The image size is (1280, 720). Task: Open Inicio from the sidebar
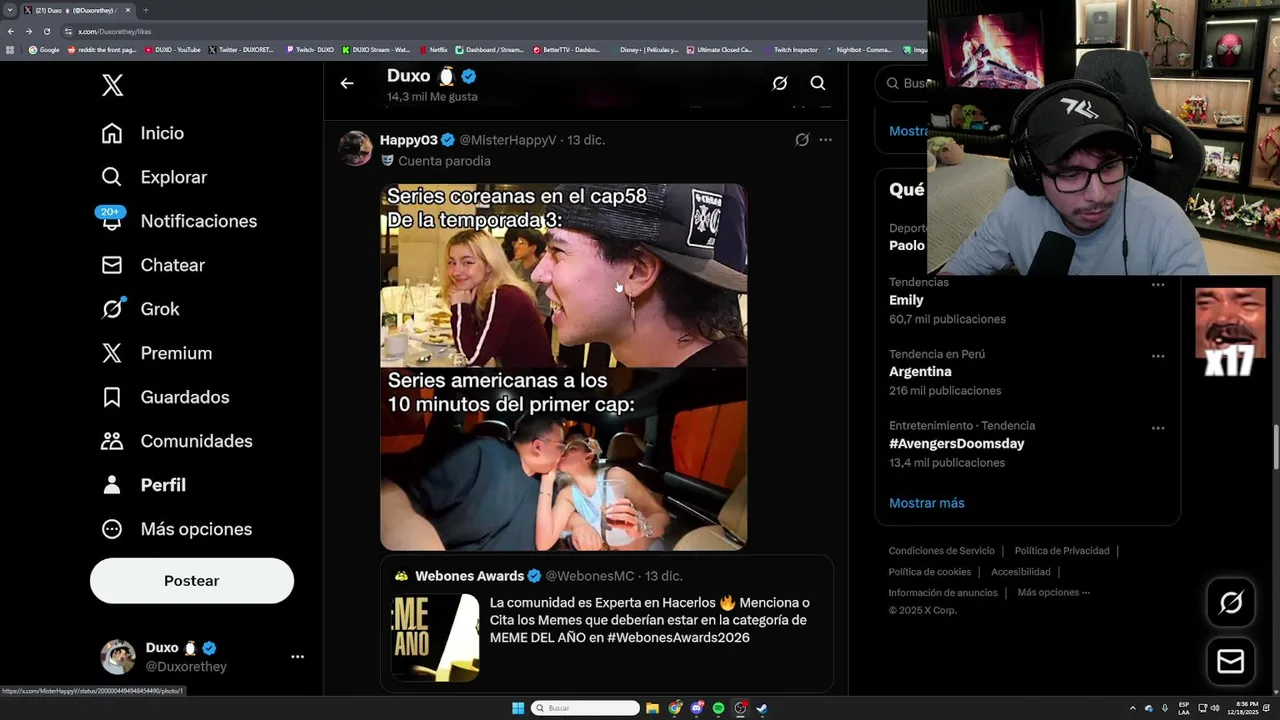pyautogui.click(x=143, y=133)
